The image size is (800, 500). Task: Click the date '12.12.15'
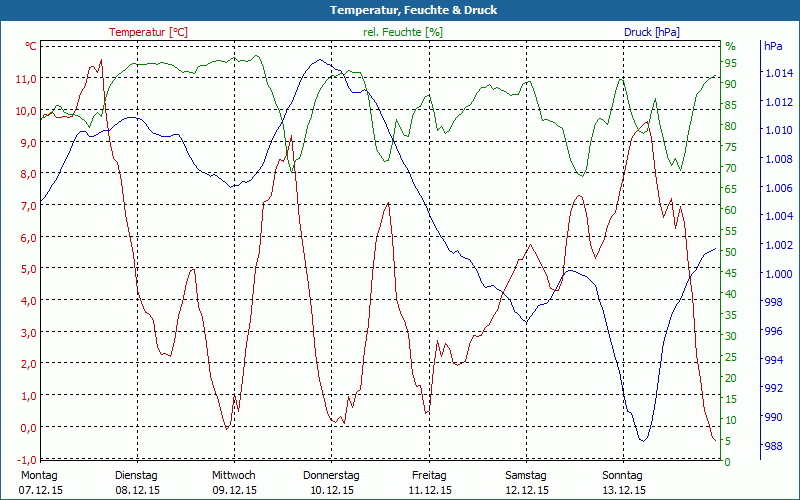527,490
